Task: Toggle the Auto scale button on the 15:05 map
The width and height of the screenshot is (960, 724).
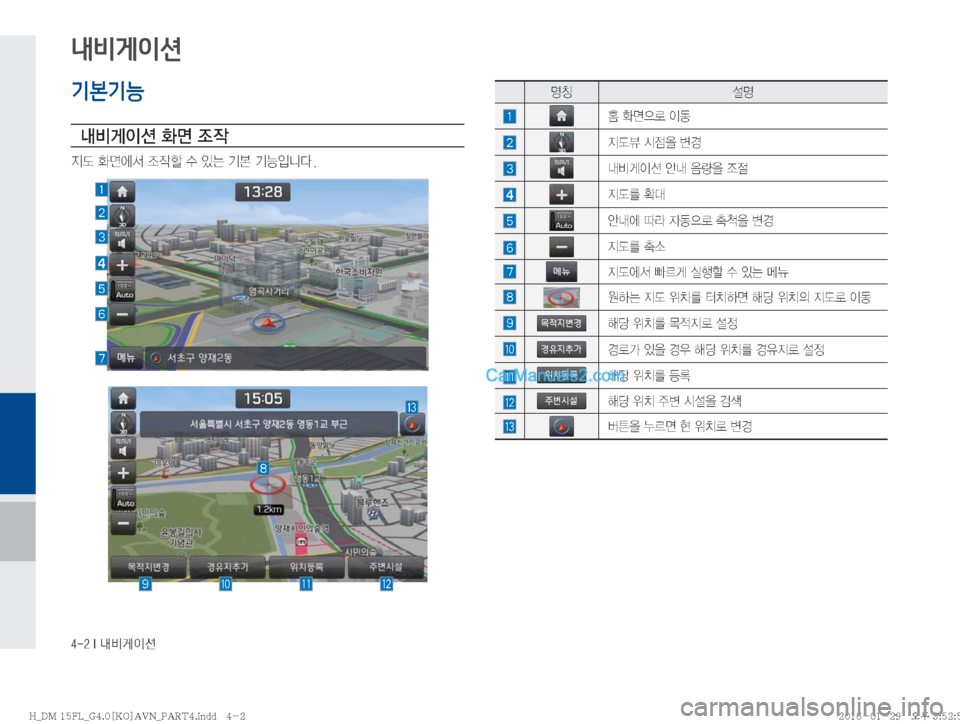Action: pos(124,499)
